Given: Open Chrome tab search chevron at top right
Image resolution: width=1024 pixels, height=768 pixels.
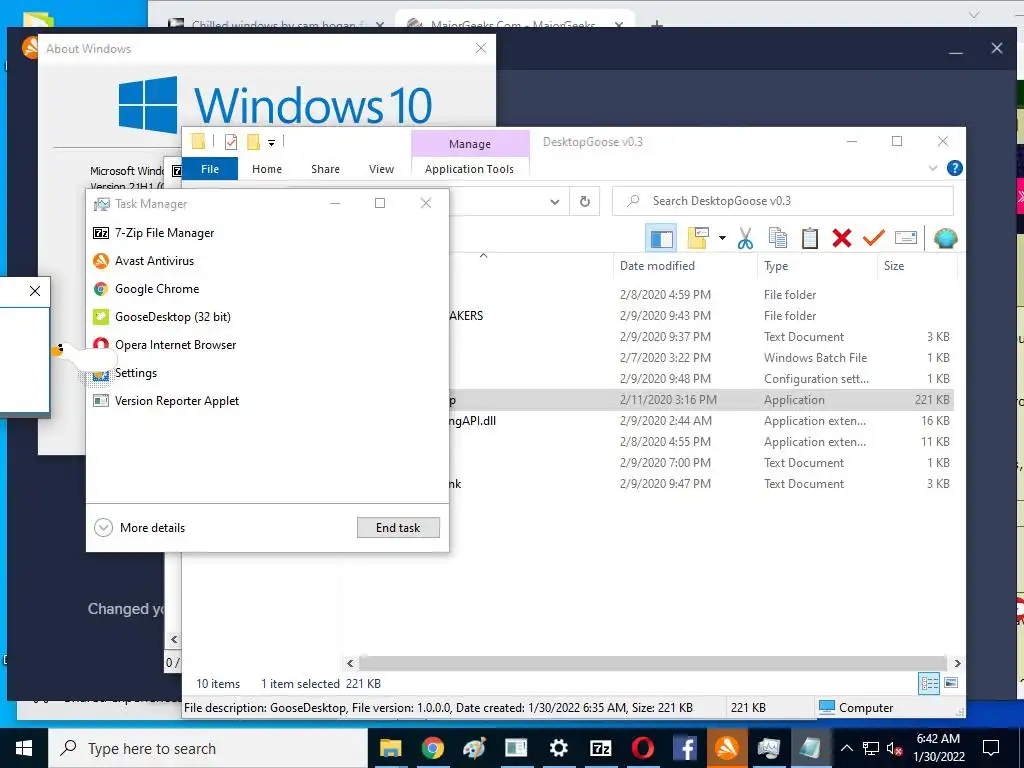Looking at the screenshot, I should [974, 14].
